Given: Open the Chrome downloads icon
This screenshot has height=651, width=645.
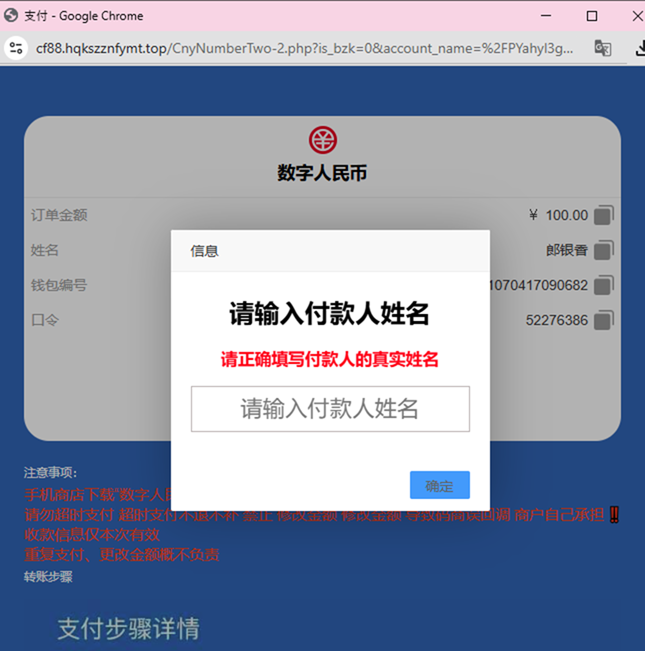Looking at the screenshot, I should [x=638, y=48].
